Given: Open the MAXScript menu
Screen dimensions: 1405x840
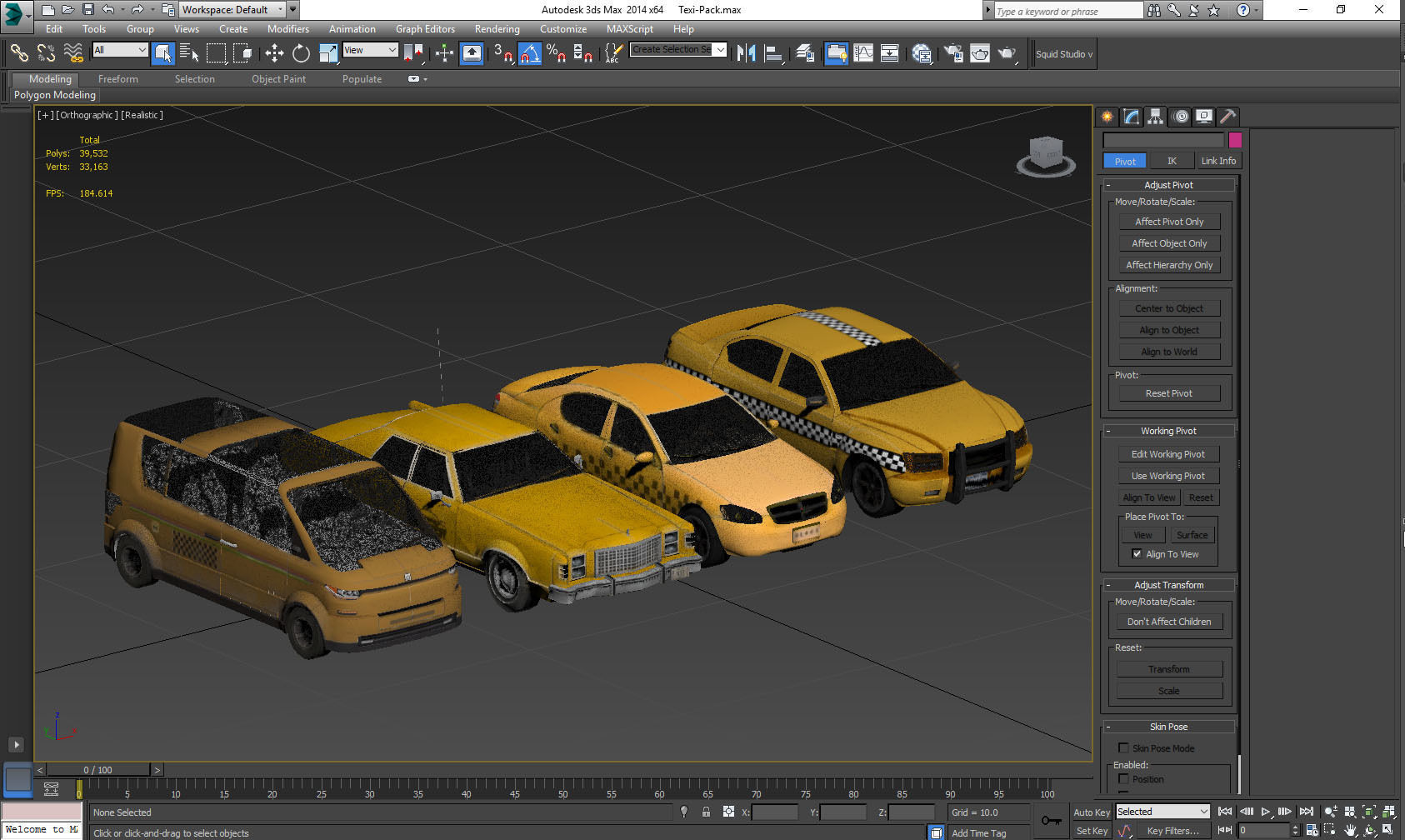Looking at the screenshot, I should (630, 29).
